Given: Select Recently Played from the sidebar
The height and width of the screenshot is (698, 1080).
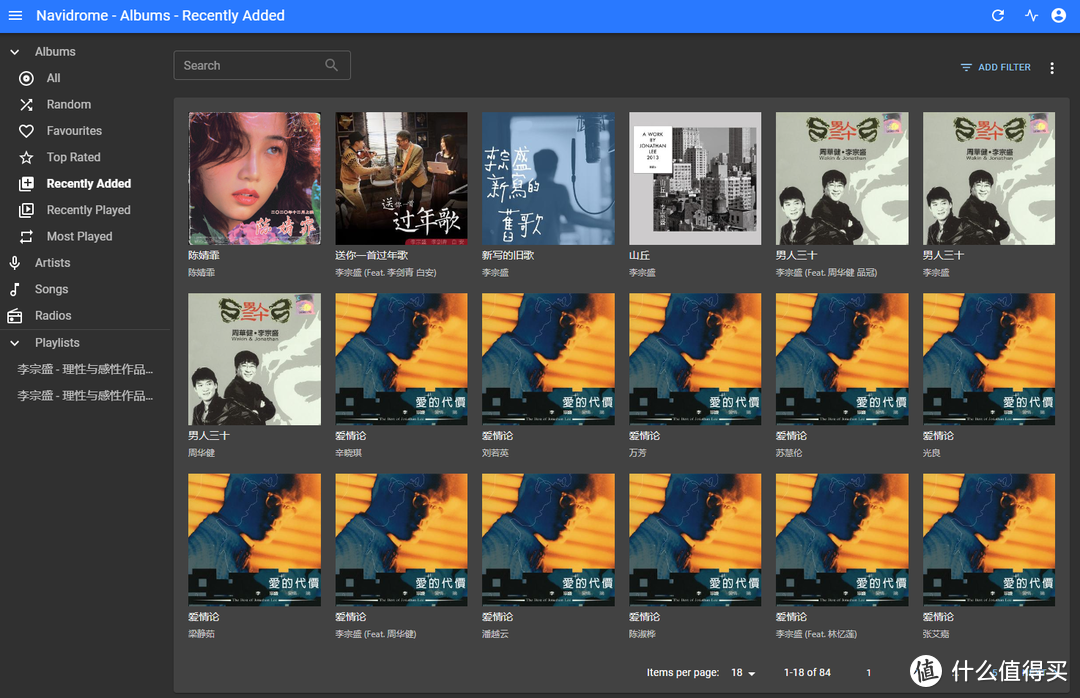Looking at the screenshot, I should pyautogui.click(x=26, y=209).
